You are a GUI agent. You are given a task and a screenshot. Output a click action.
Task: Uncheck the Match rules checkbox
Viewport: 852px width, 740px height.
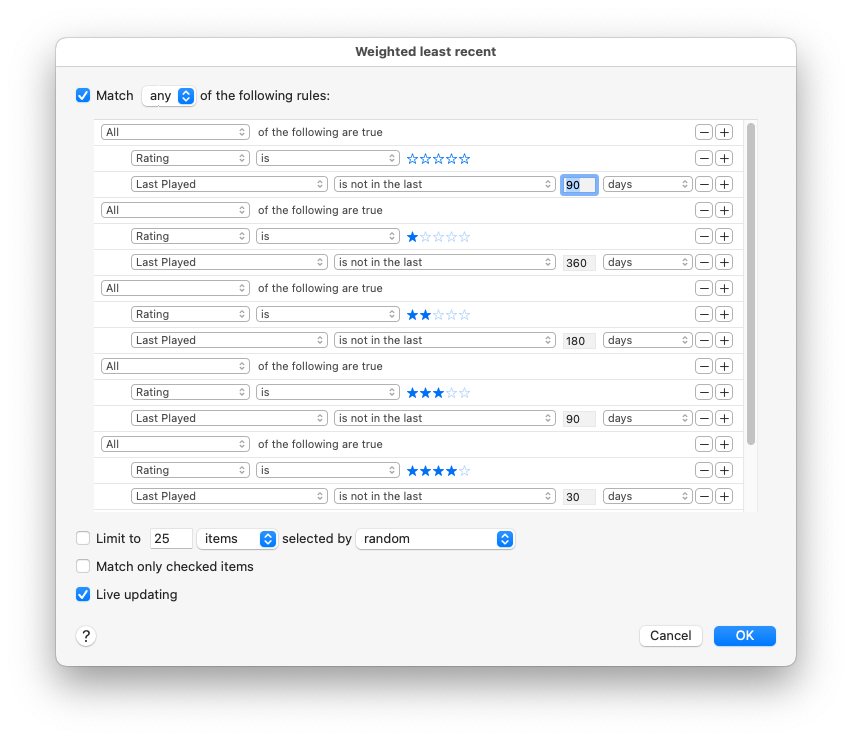83,96
